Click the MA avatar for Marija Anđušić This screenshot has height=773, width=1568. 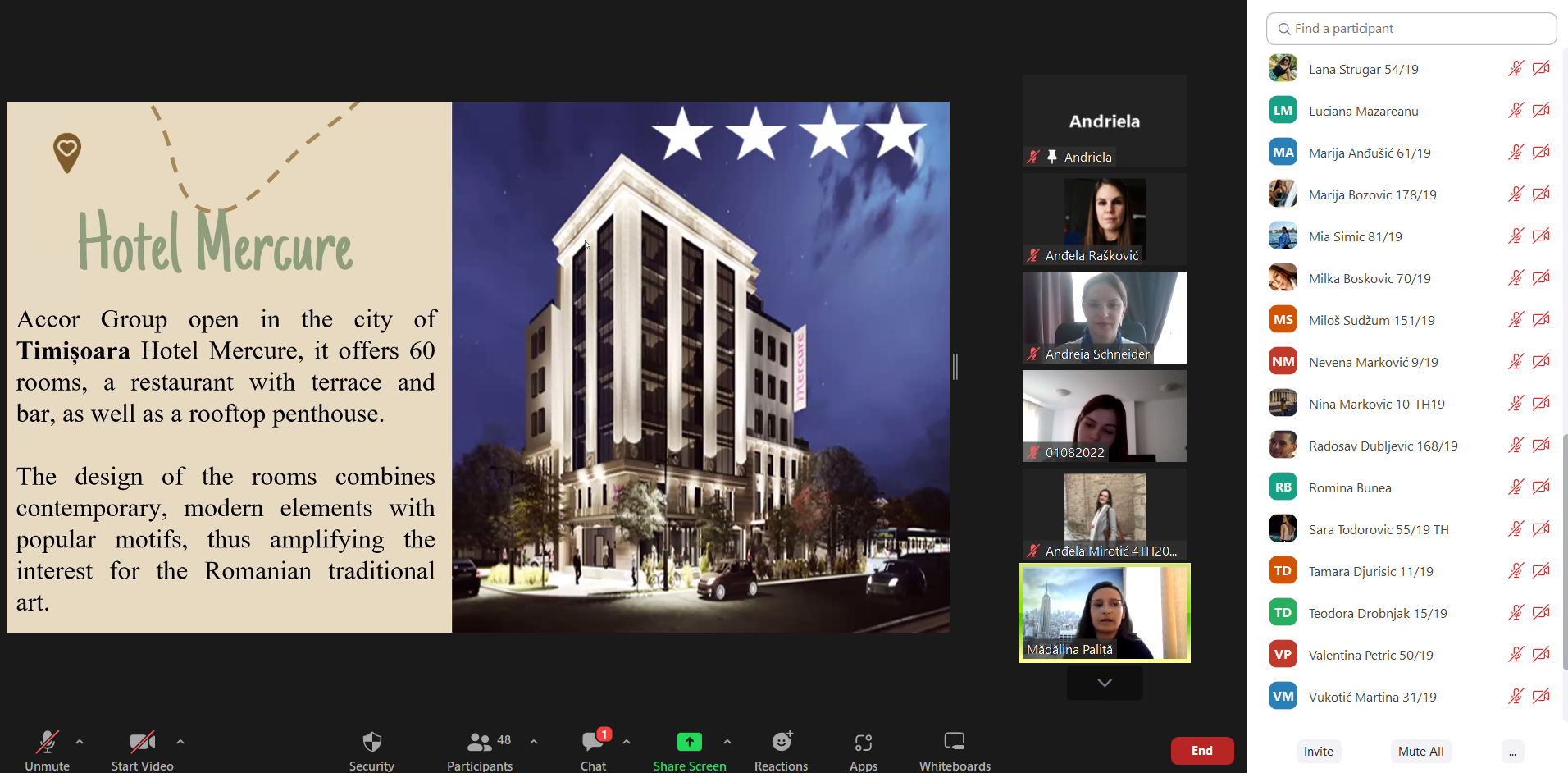click(1283, 152)
